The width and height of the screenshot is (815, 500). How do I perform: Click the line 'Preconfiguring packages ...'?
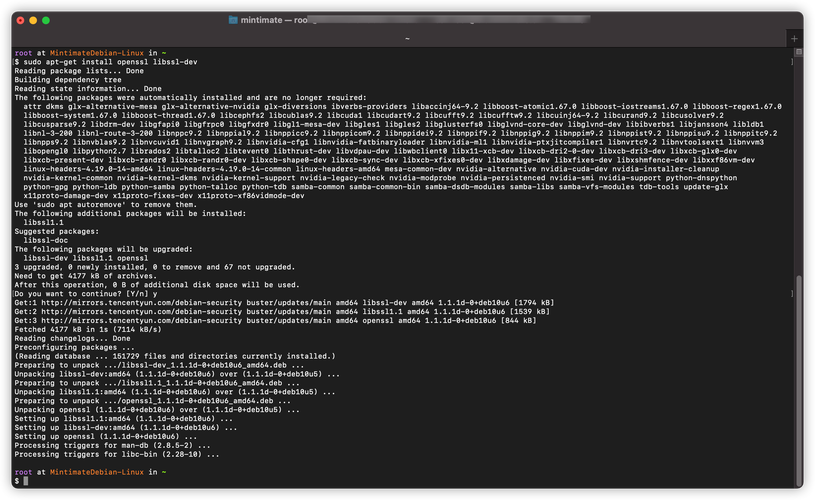coord(74,347)
